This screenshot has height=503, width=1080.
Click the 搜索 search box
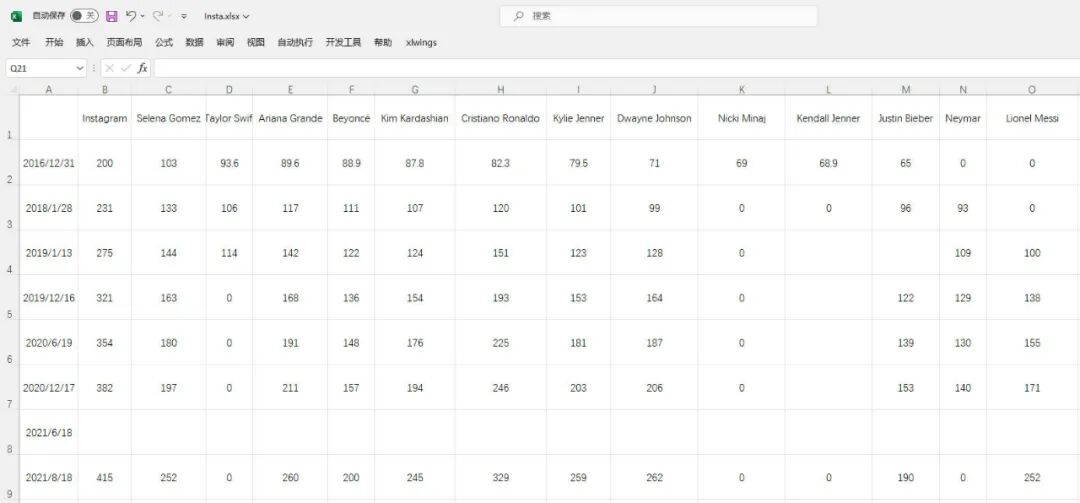[x=658, y=16]
